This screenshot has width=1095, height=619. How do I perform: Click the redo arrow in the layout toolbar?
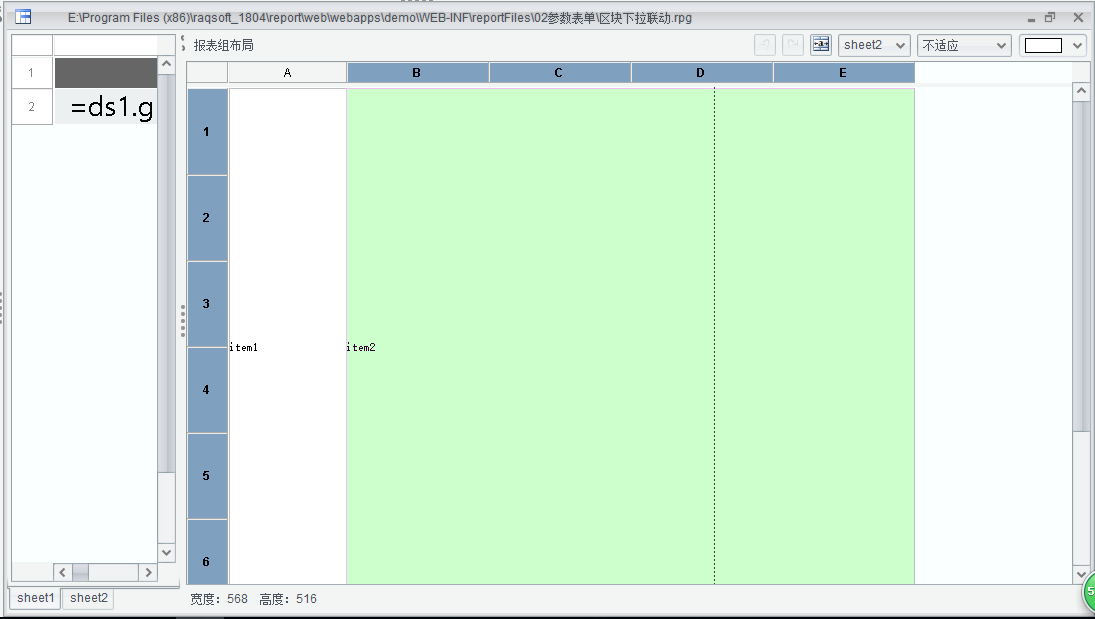pyautogui.click(x=793, y=45)
